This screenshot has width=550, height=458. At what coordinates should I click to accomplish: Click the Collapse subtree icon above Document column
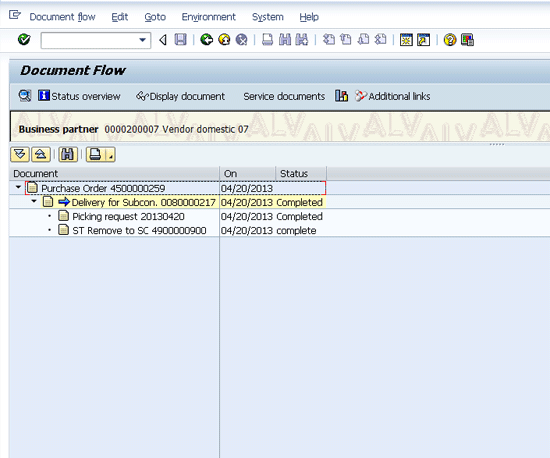tap(41, 154)
